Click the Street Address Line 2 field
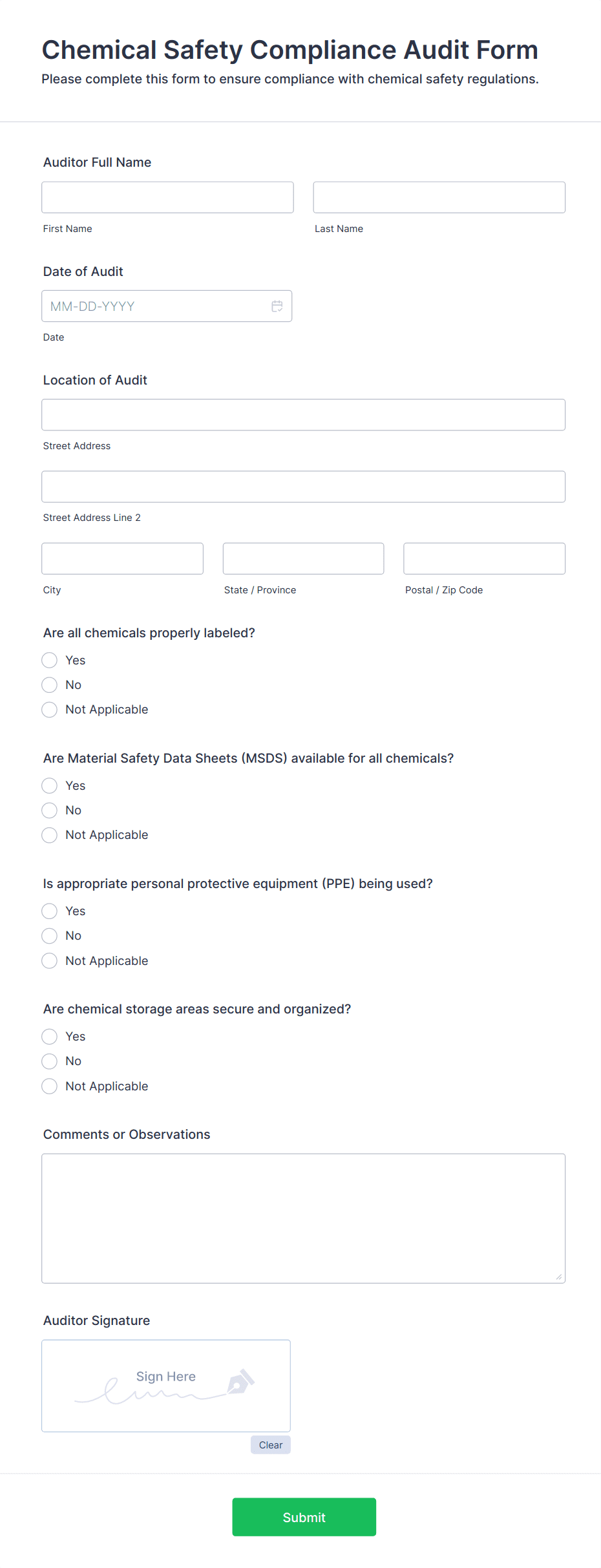Image resolution: width=601 pixels, height=1568 pixels. point(303,486)
